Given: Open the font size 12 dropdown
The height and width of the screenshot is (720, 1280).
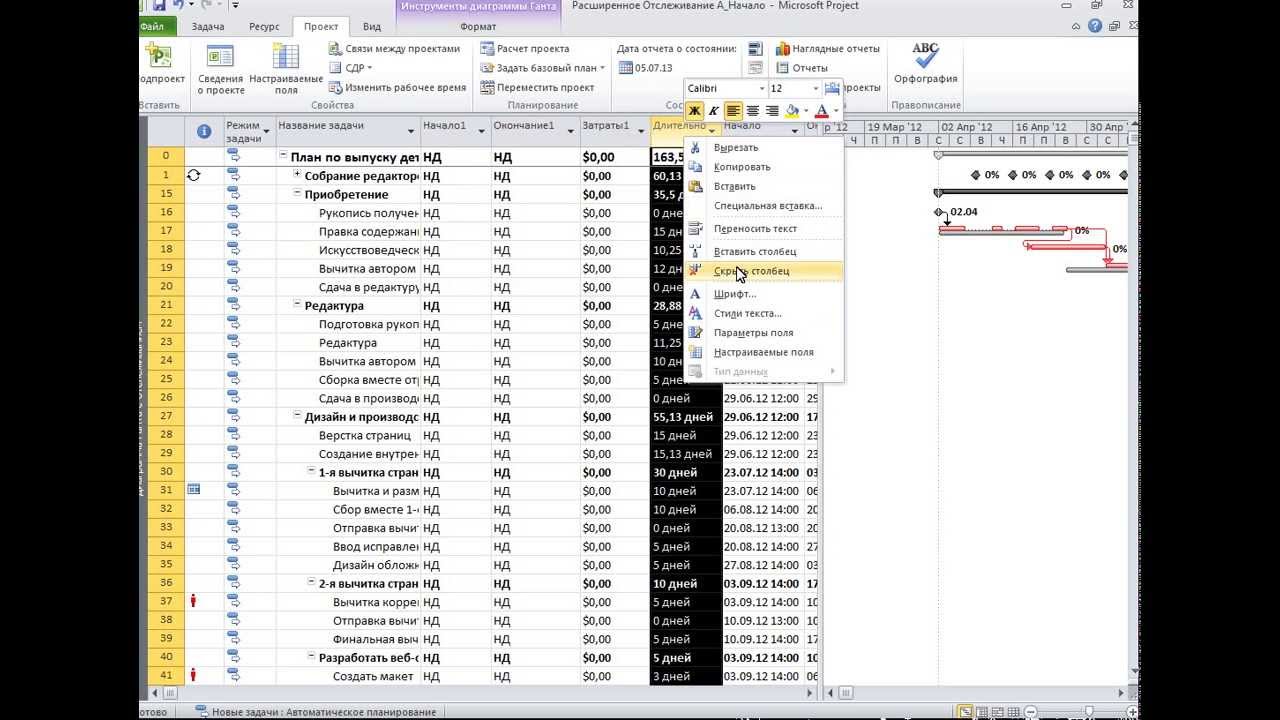Looking at the screenshot, I should coord(816,89).
